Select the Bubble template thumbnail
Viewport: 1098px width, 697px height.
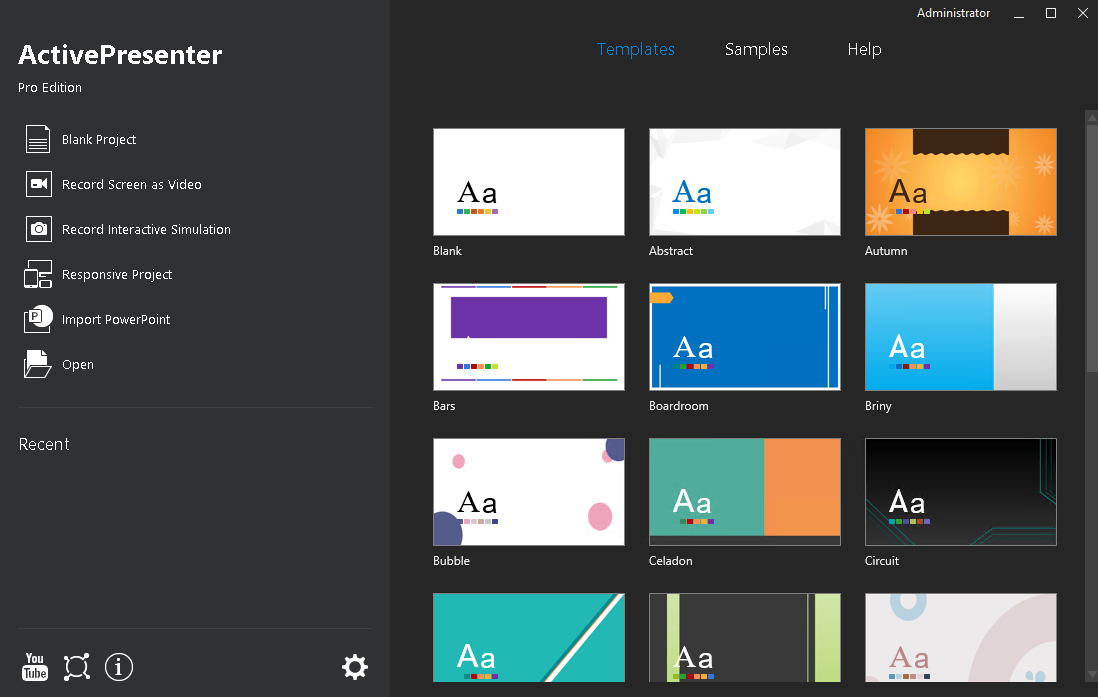point(529,492)
